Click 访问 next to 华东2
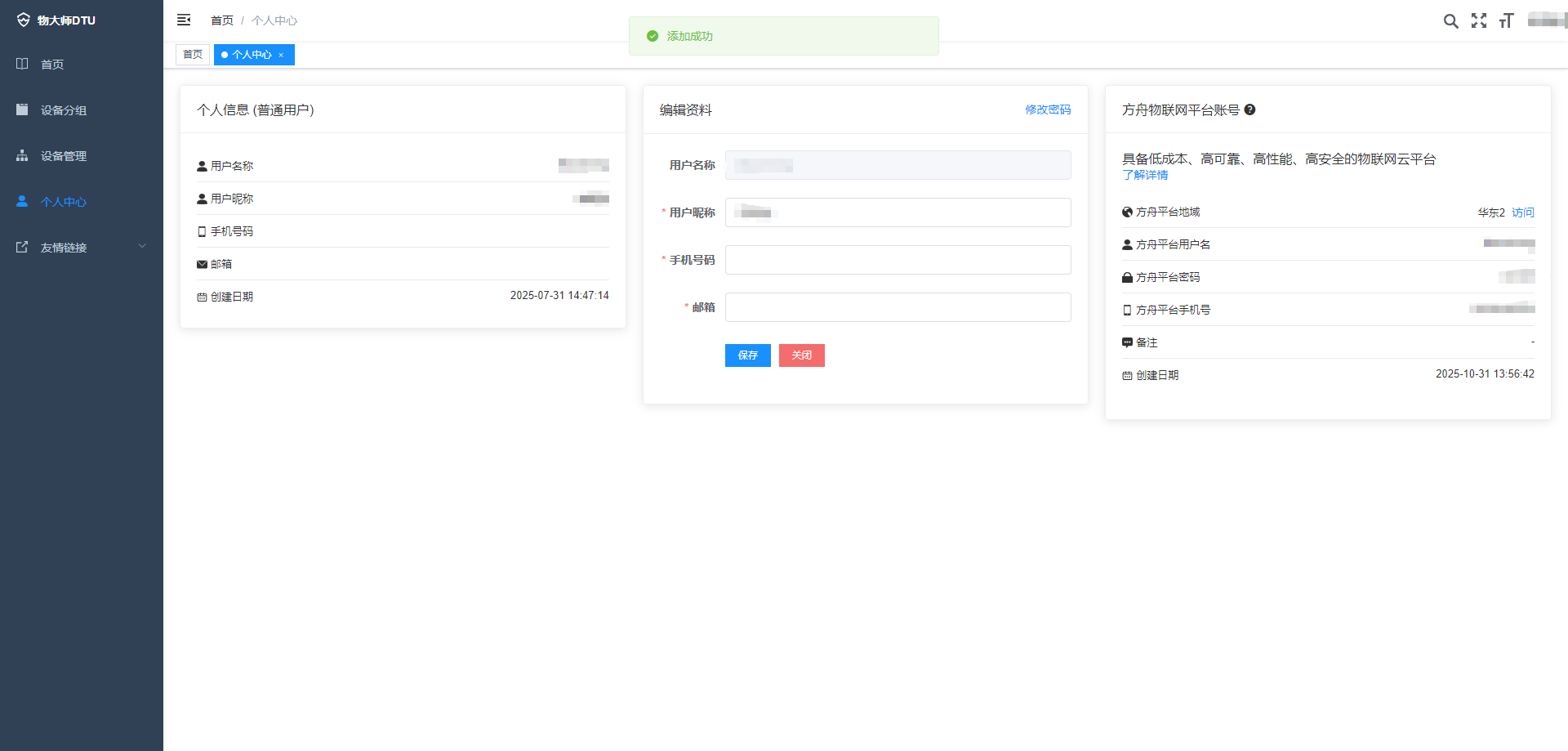Image resolution: width=1568 pixels, height=751 pixels. (x=1523, y=212)
